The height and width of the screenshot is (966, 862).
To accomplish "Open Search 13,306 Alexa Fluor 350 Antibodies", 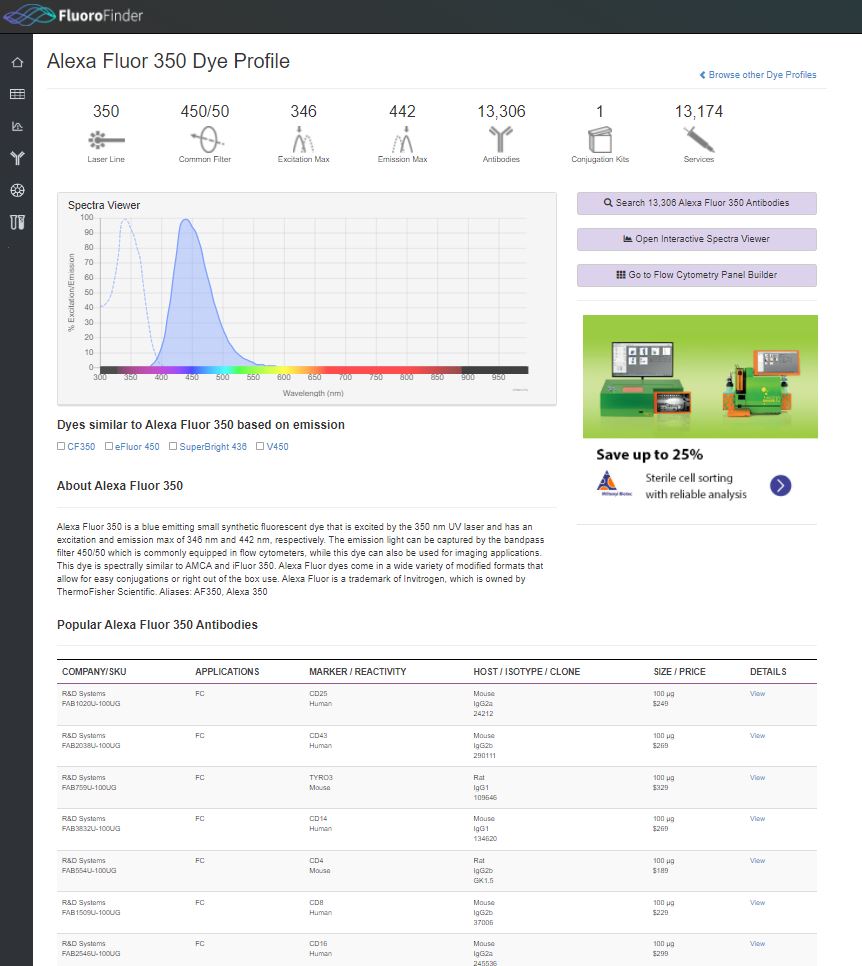I will click(x=696, y=203).
